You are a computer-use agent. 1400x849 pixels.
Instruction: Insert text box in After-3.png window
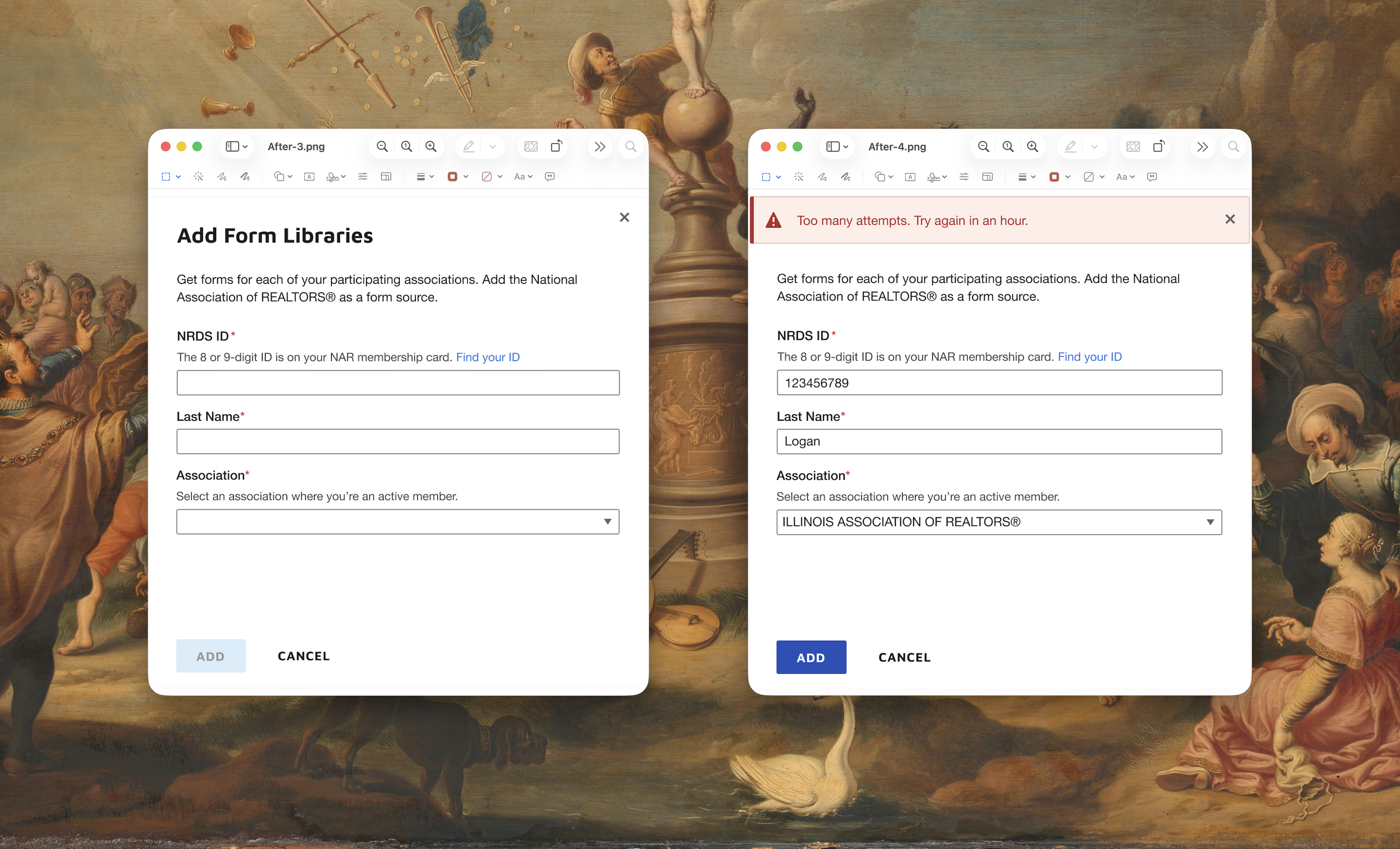309,177
